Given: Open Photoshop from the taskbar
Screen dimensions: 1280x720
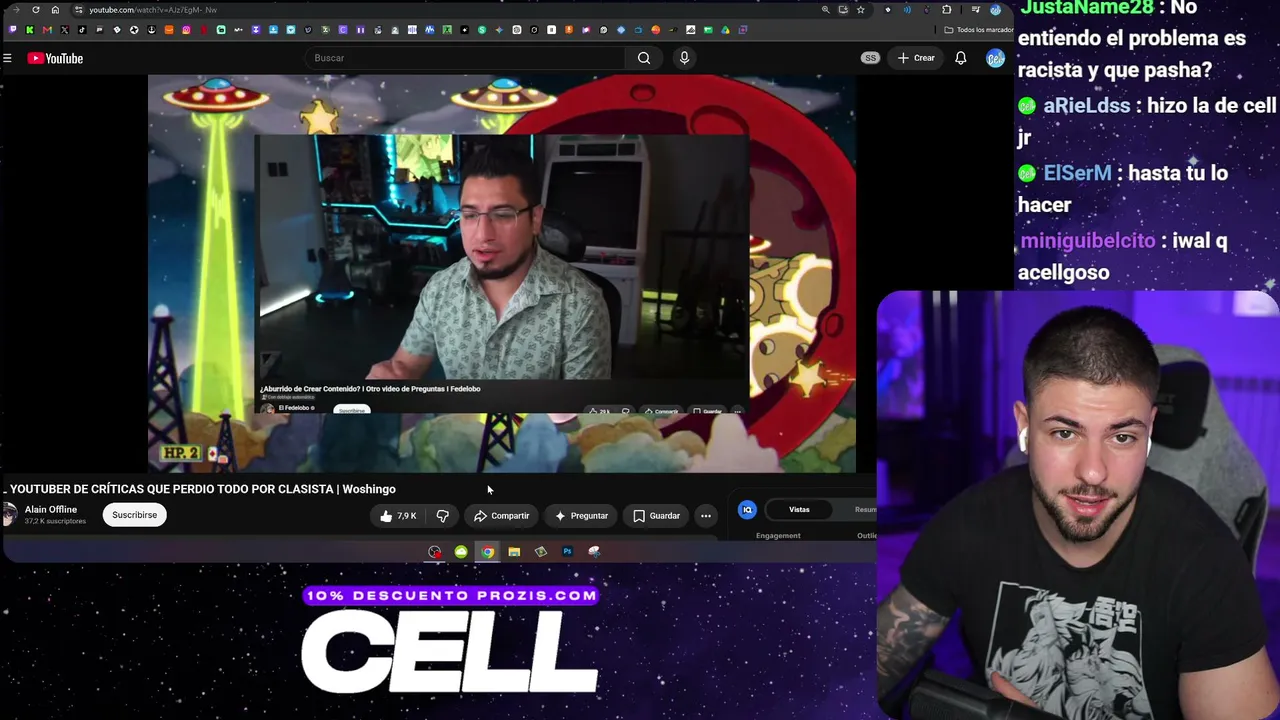Looking at the screenshot, I should (x=567, y=552).
